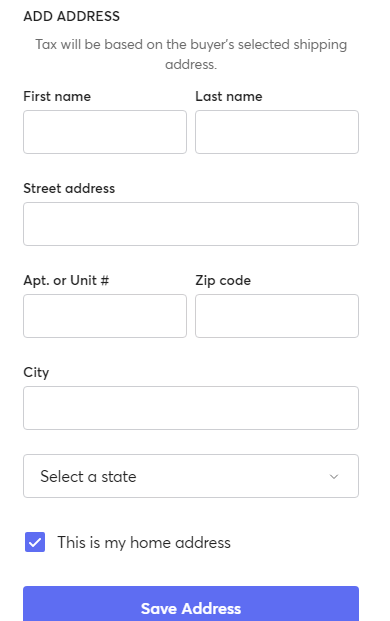Click the 'Select a state' placeholder text
The image size is (390, 621).
click(88, 476)
